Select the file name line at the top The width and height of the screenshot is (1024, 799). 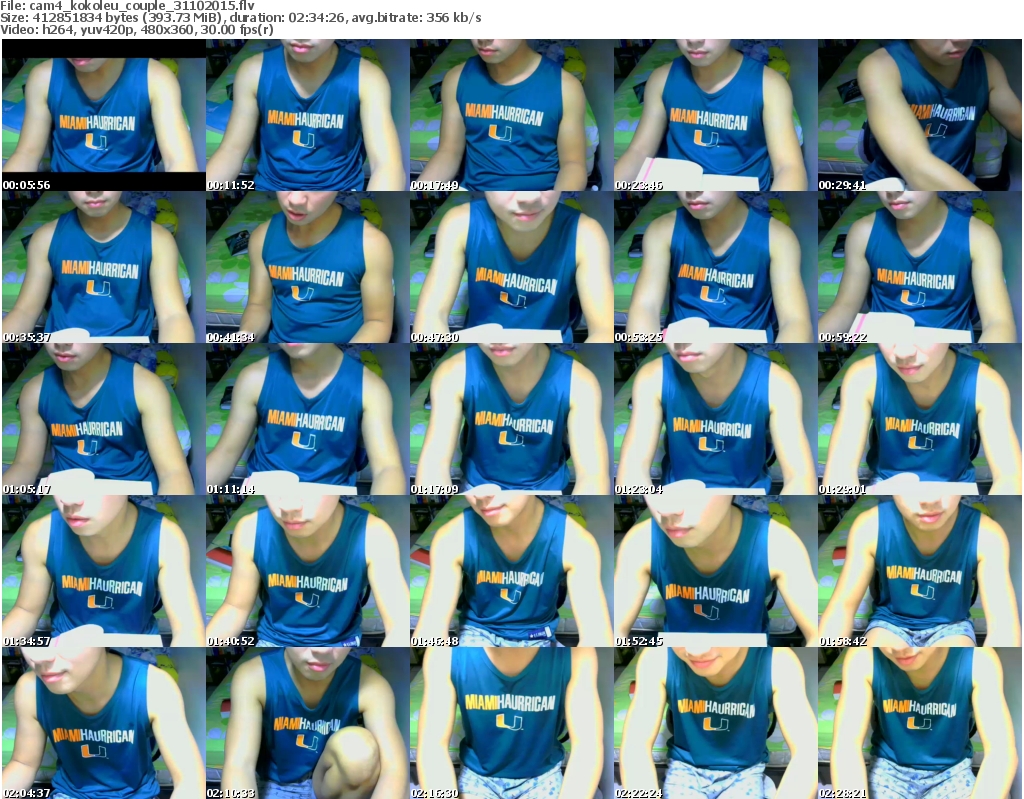coord(127,6)
